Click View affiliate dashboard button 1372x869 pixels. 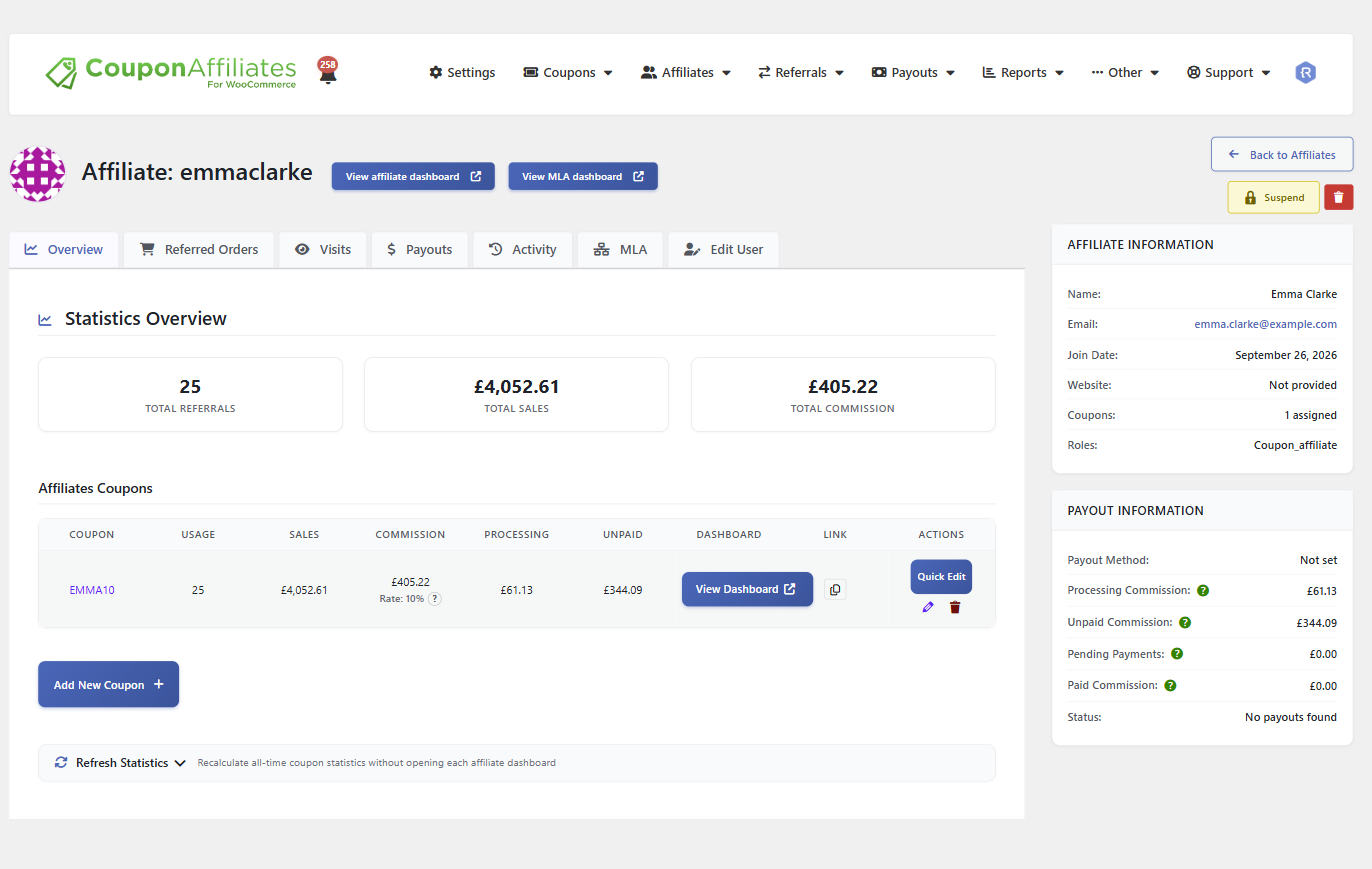pos(413,176)
